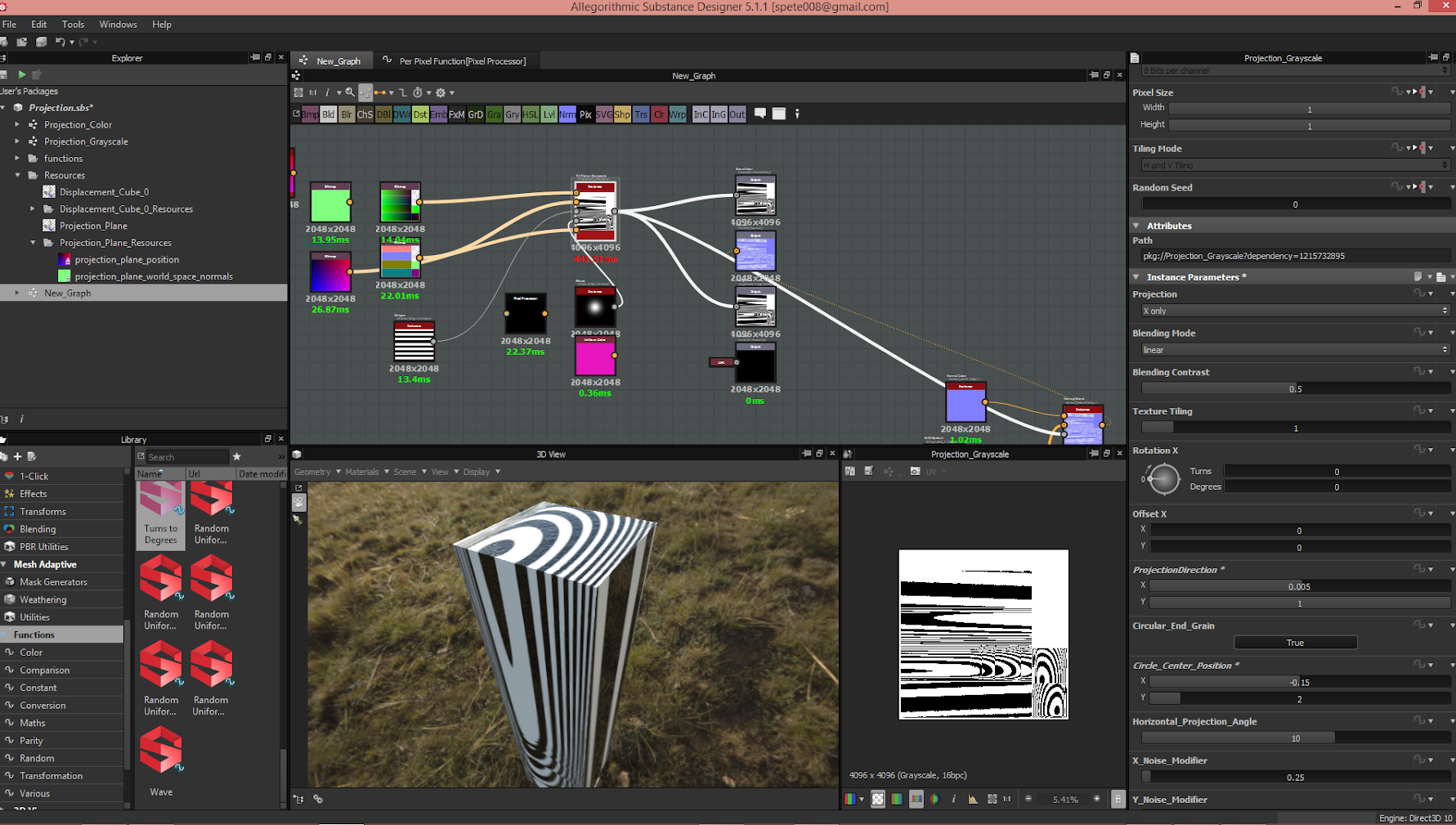
Task: Toggle A/B compare icon in 2D view
Action: click(850, 471)
